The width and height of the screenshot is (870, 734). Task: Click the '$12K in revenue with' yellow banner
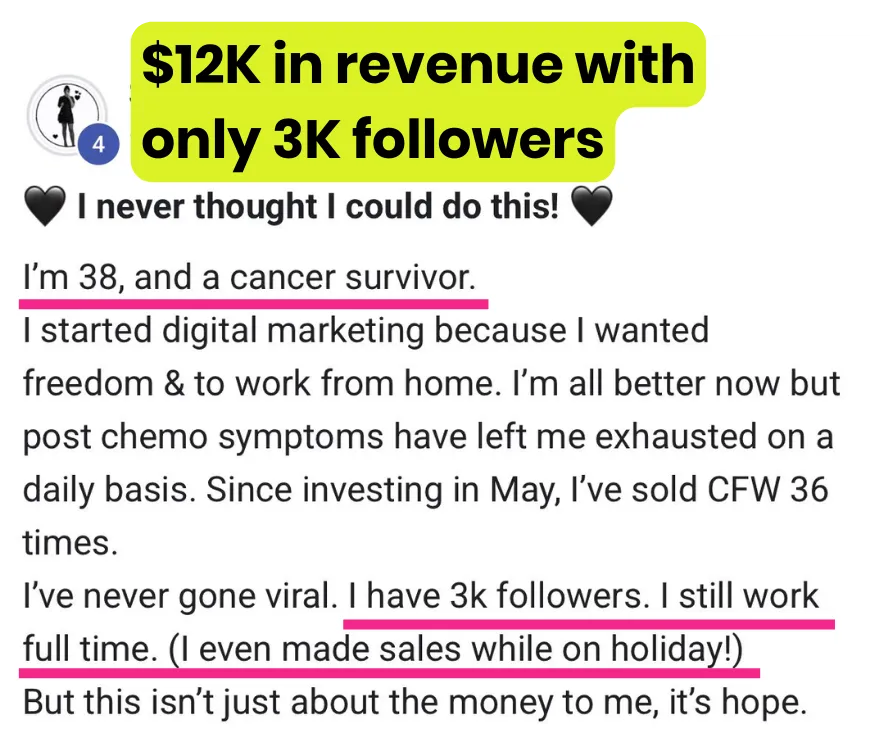tap(417, 65)
